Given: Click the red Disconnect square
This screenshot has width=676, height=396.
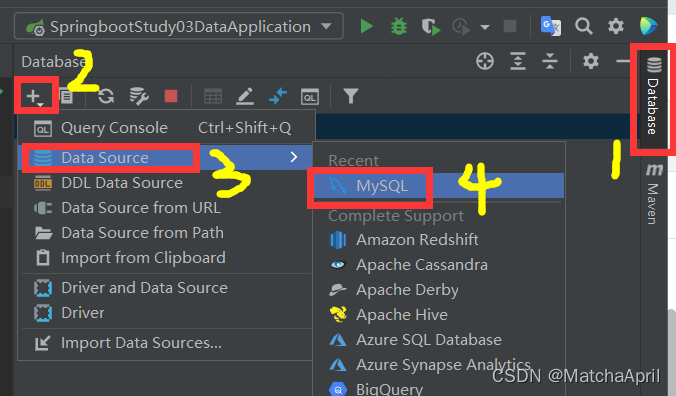Looking at the screenshot, I should [x=171, y=96].
